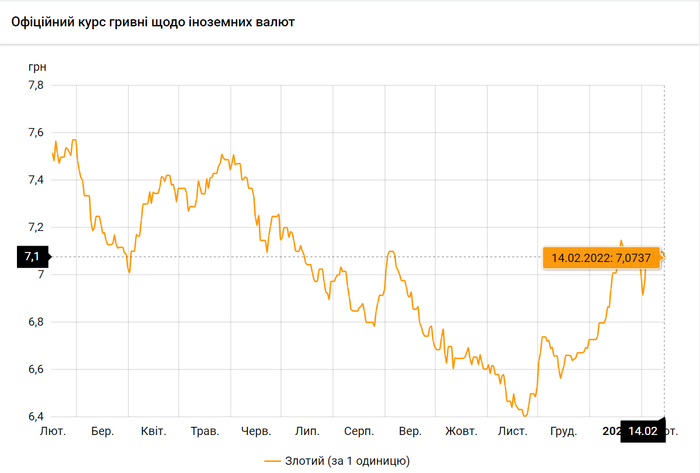Click the Лист. month label
Viewport: 700px width, 473px height.
pos(513,432)
